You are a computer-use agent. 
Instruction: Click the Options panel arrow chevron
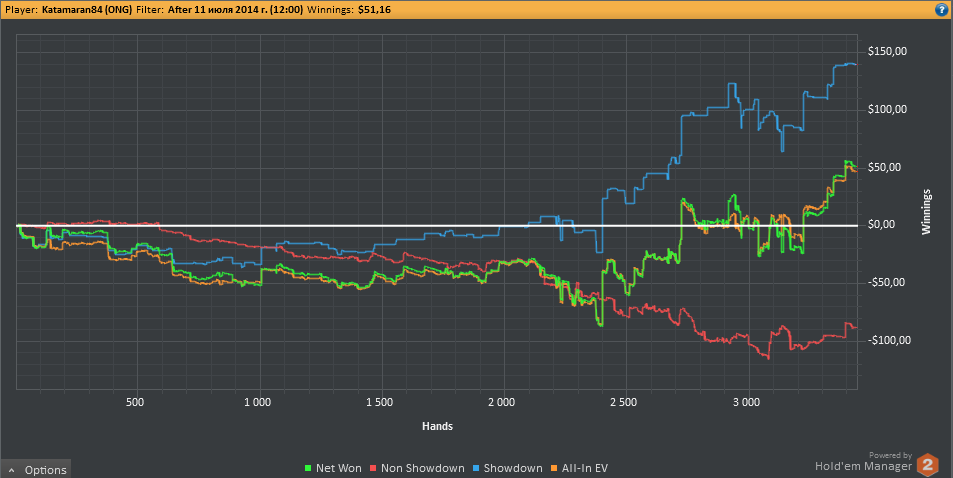pyautogui.click(x=12, y=470)
